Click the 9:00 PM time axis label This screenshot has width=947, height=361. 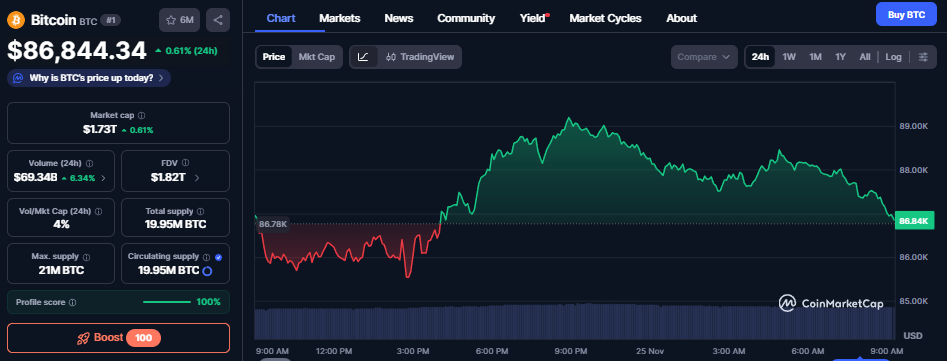pos(571,351)
